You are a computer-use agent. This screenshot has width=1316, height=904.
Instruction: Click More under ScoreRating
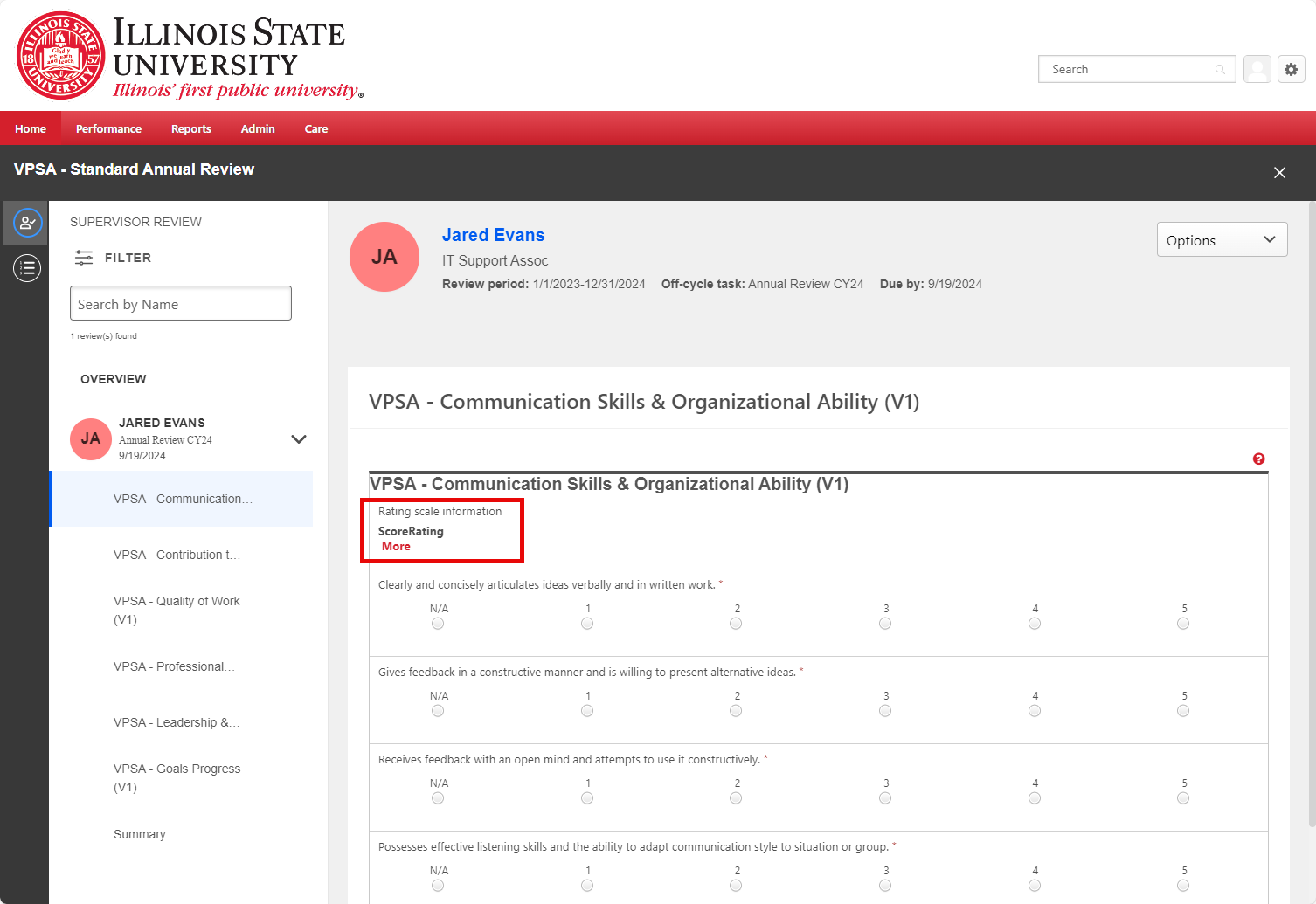click(396, 546)
